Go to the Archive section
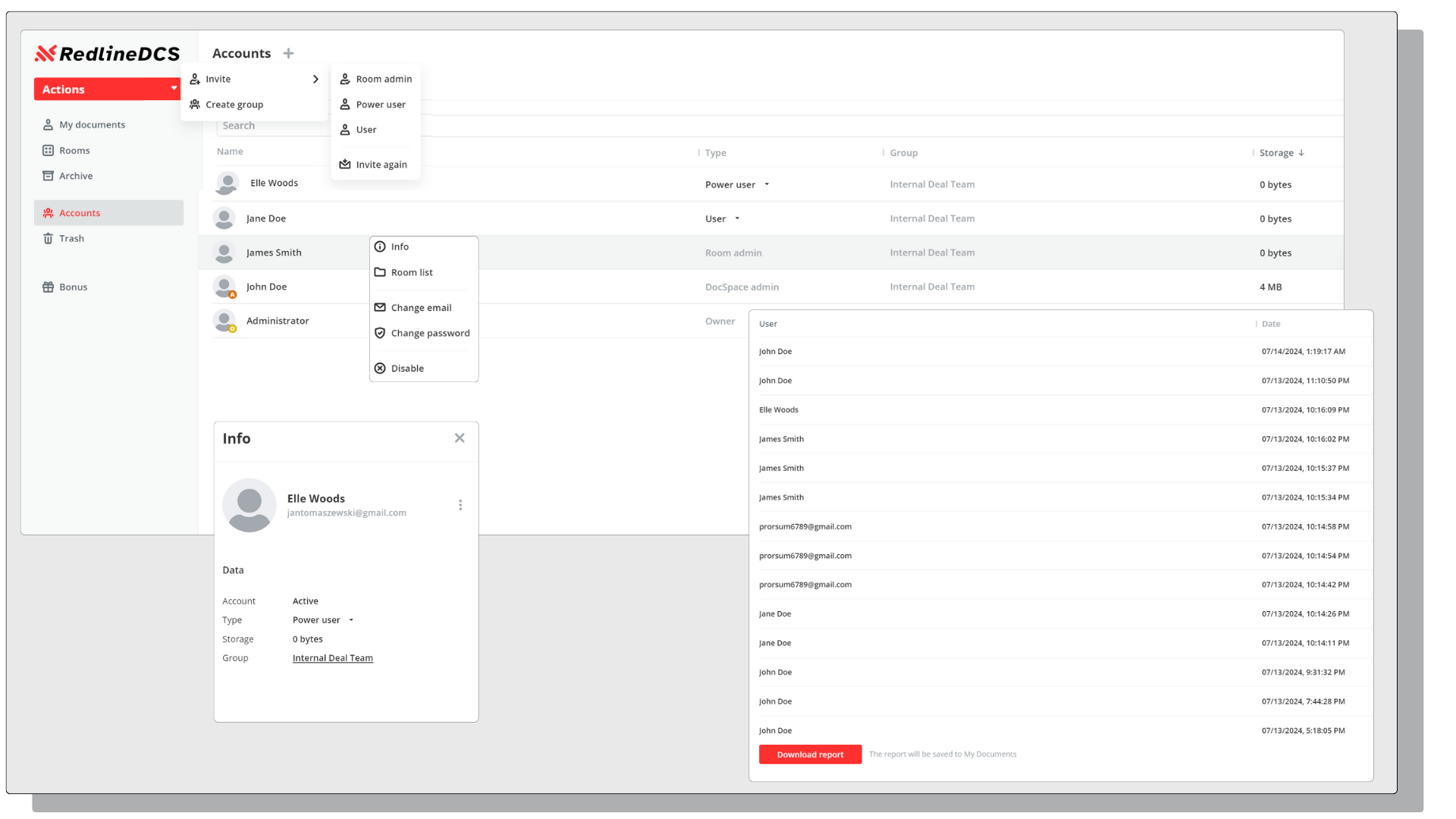1456x819 pixels. pyautogui.click(x=77, y=175)
